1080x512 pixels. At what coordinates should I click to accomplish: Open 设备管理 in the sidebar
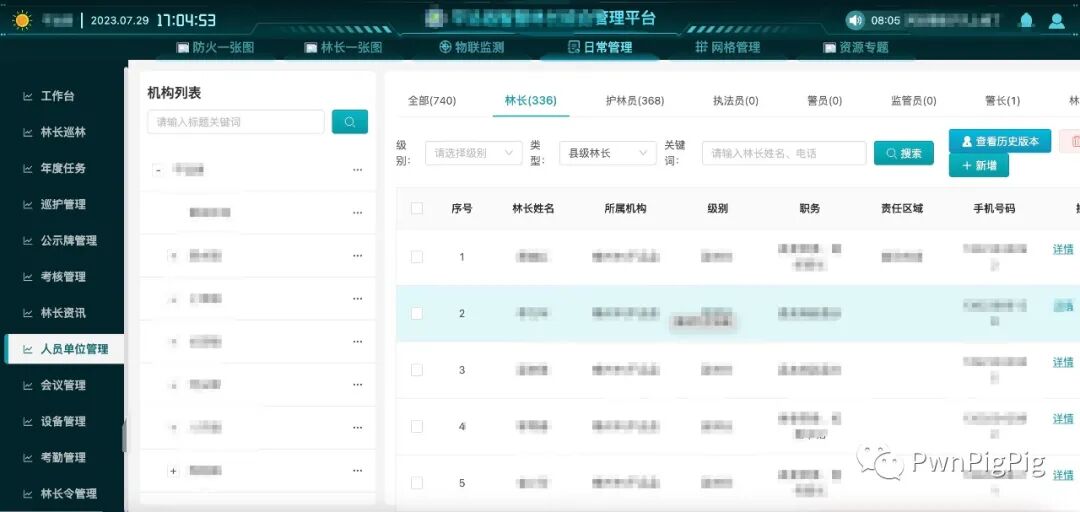(x=63, y=422)
